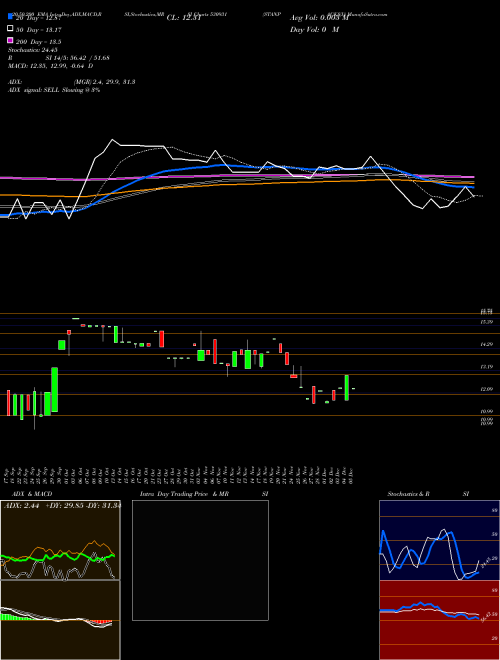The width and height of the screenshot is (500, 660).
Task: Click the 'Stochastics & RSI' panel title
Action: click(428, 494)
